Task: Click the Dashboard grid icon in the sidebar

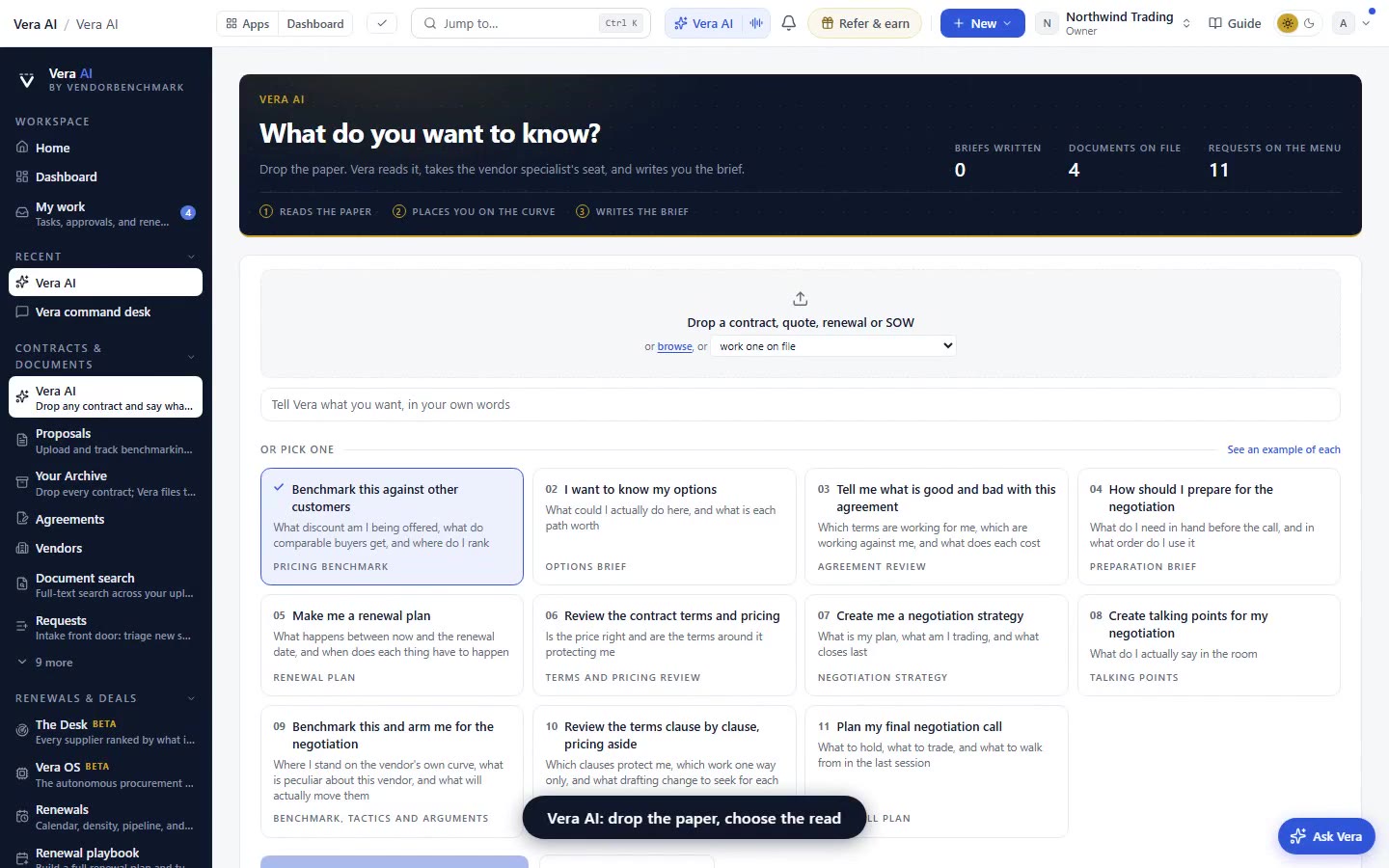Action: 22,176
